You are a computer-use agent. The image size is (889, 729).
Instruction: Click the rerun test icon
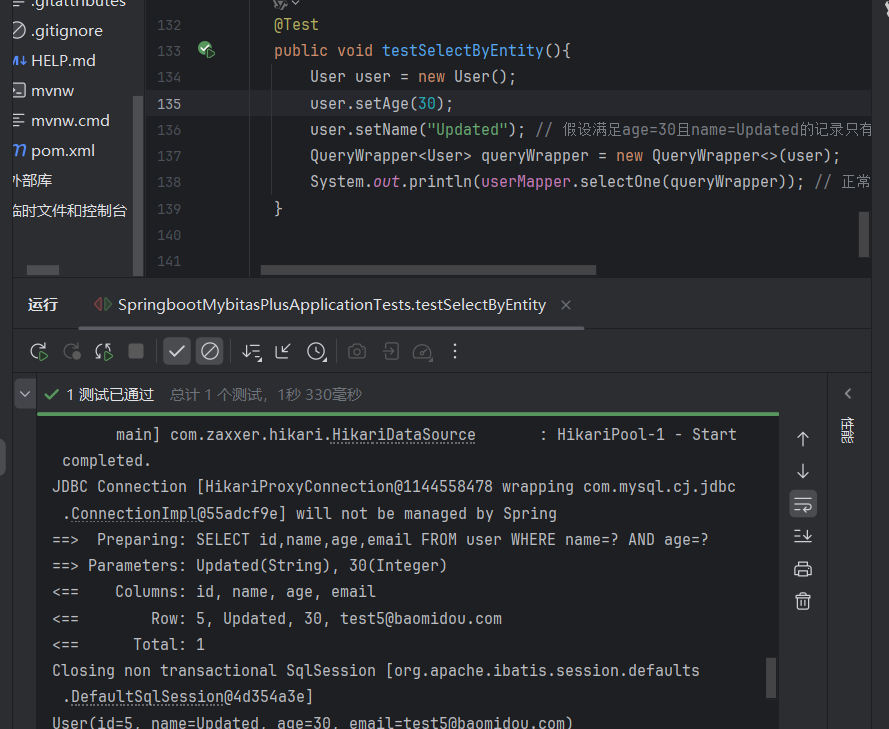(x=39, y=352)
